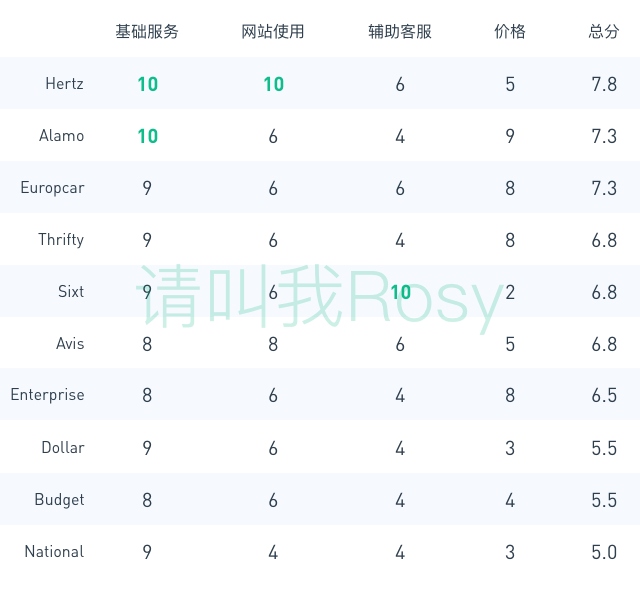
Task: Select the Dollar row label
Action: click(x=63, y=448)
